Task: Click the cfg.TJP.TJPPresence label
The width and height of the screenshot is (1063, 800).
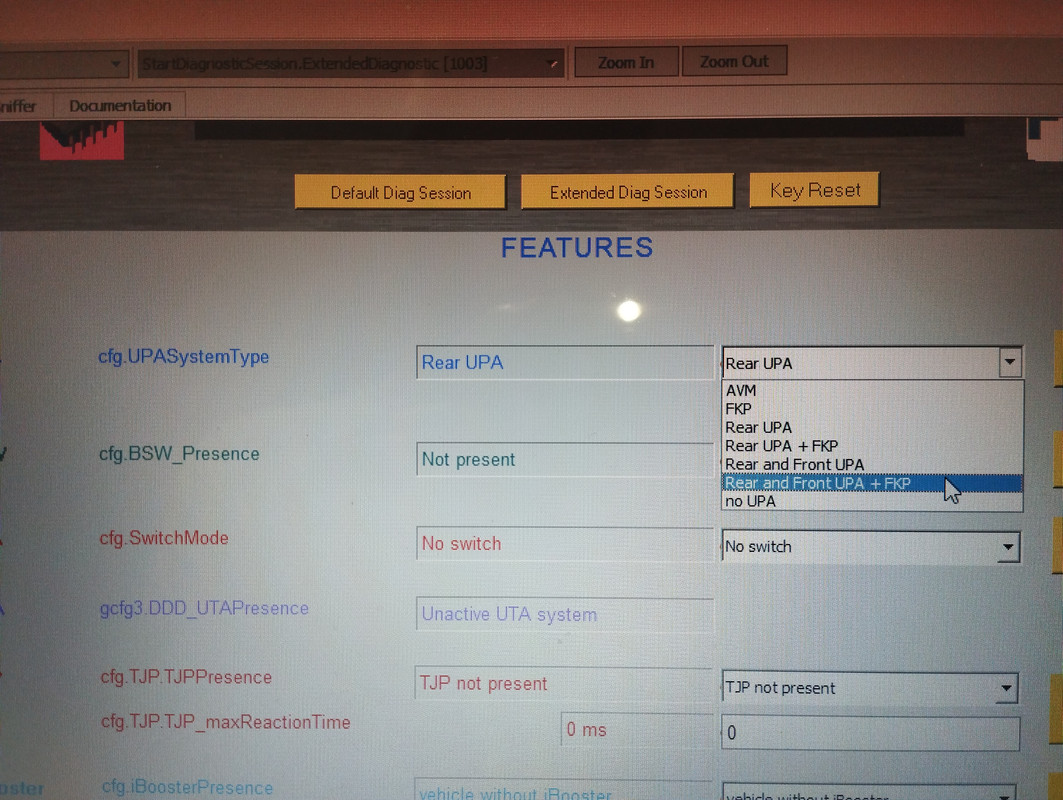Action: pos(186,677)
